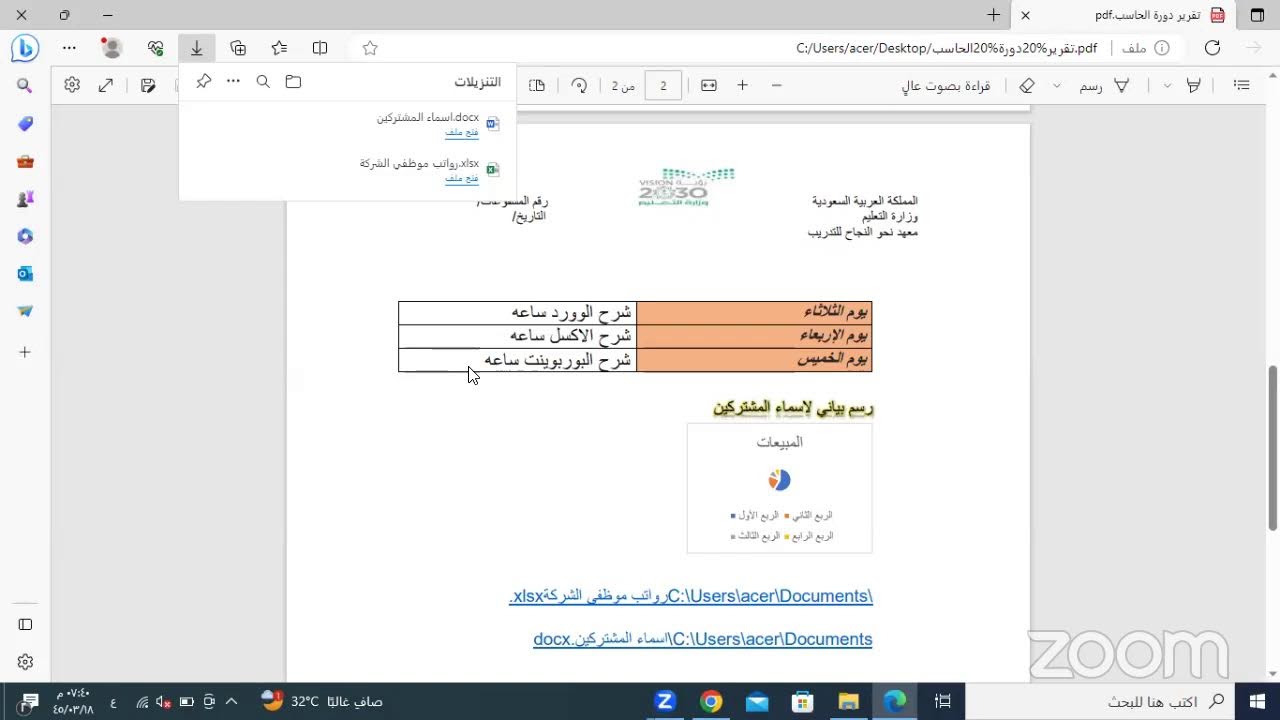
Task: Select the PDF Erase tool
Action: pos(1026,85)
